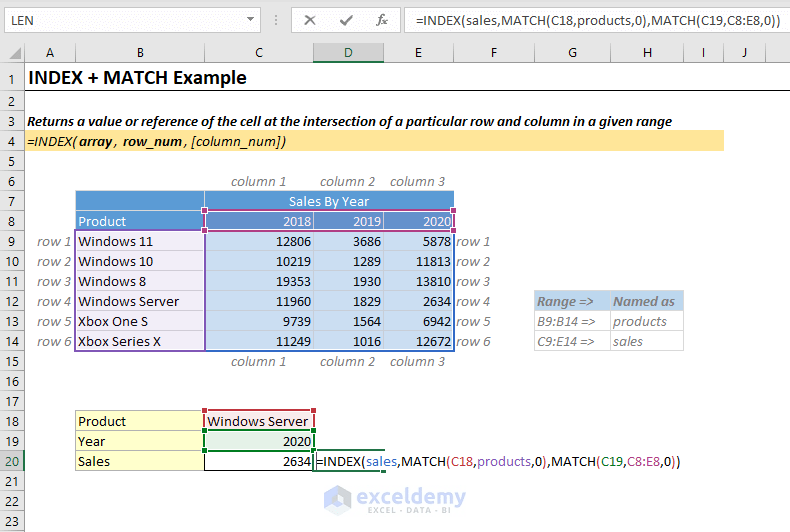
Task: Select the 'Xbox Series X' product cell
Action: click(x=140, y=341)
